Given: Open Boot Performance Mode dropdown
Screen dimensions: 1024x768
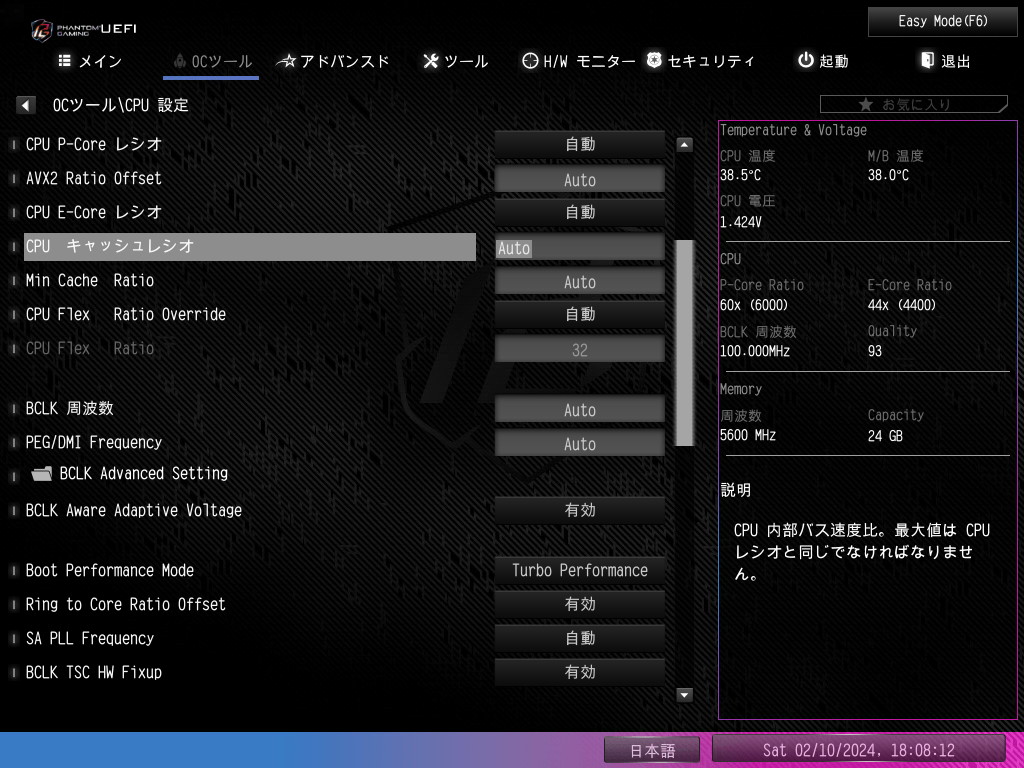Looking at the screenshot, I should click(x=580, y=570).
